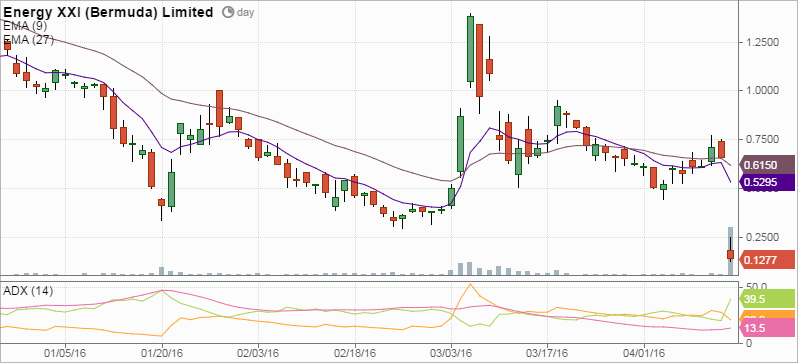Click the tallest volume bar at the chart end
The width and height of the screenshot is (798, 363).
pyautogui.click(x=730, y=251)
